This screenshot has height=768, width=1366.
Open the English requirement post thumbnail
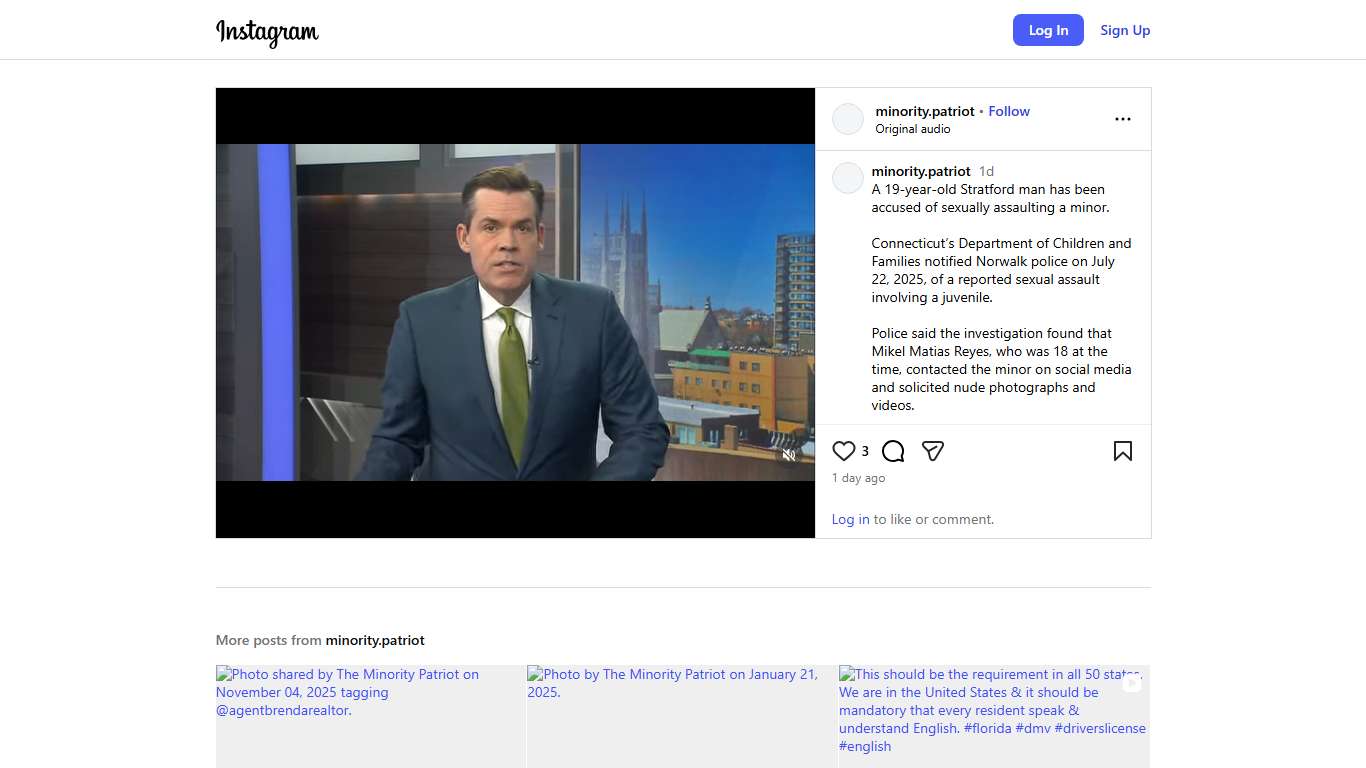(x=993, y=716)
